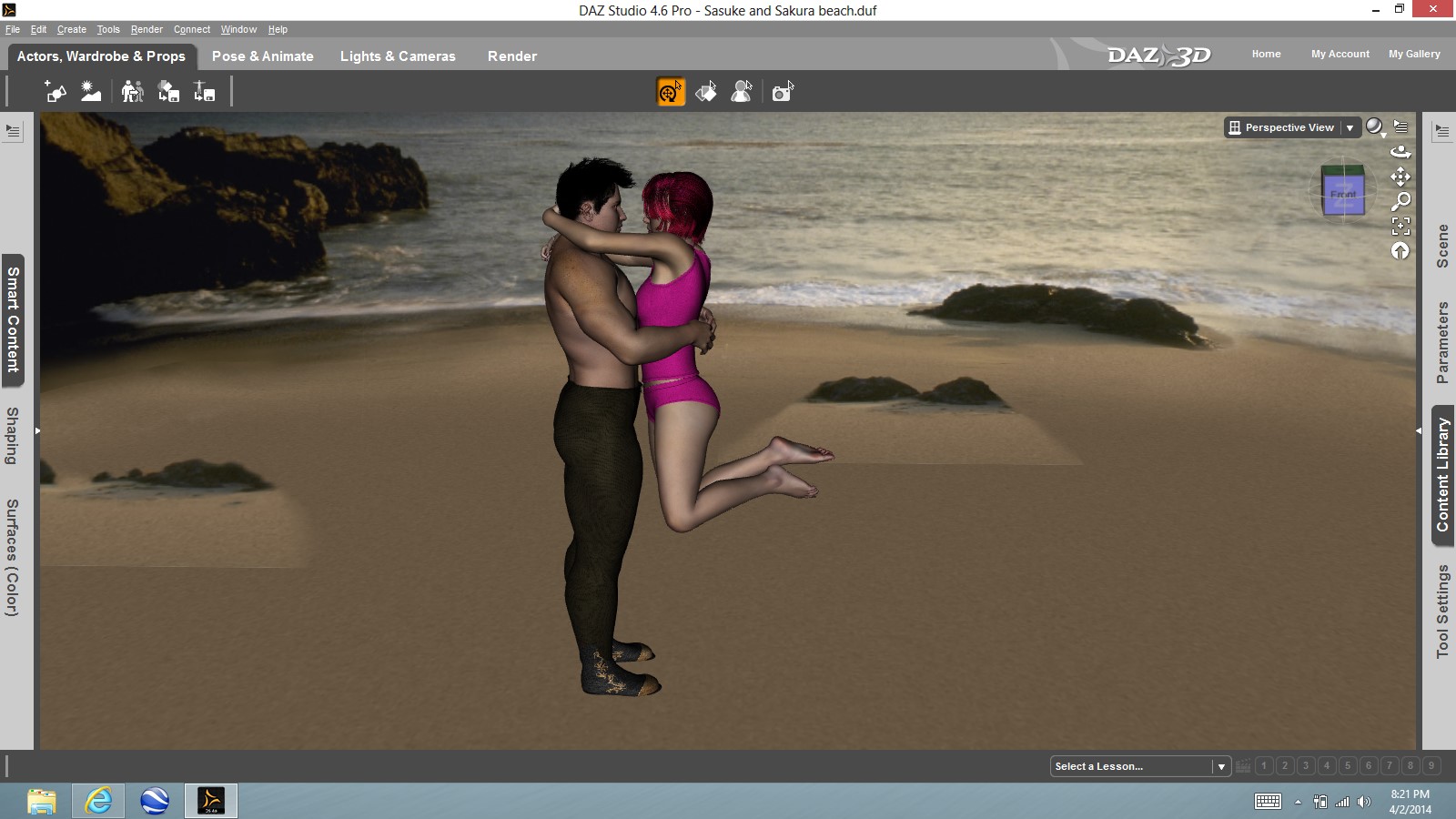Open the Scene side tab
Screen dimensions: 1456x819
tap(1442, 246)
